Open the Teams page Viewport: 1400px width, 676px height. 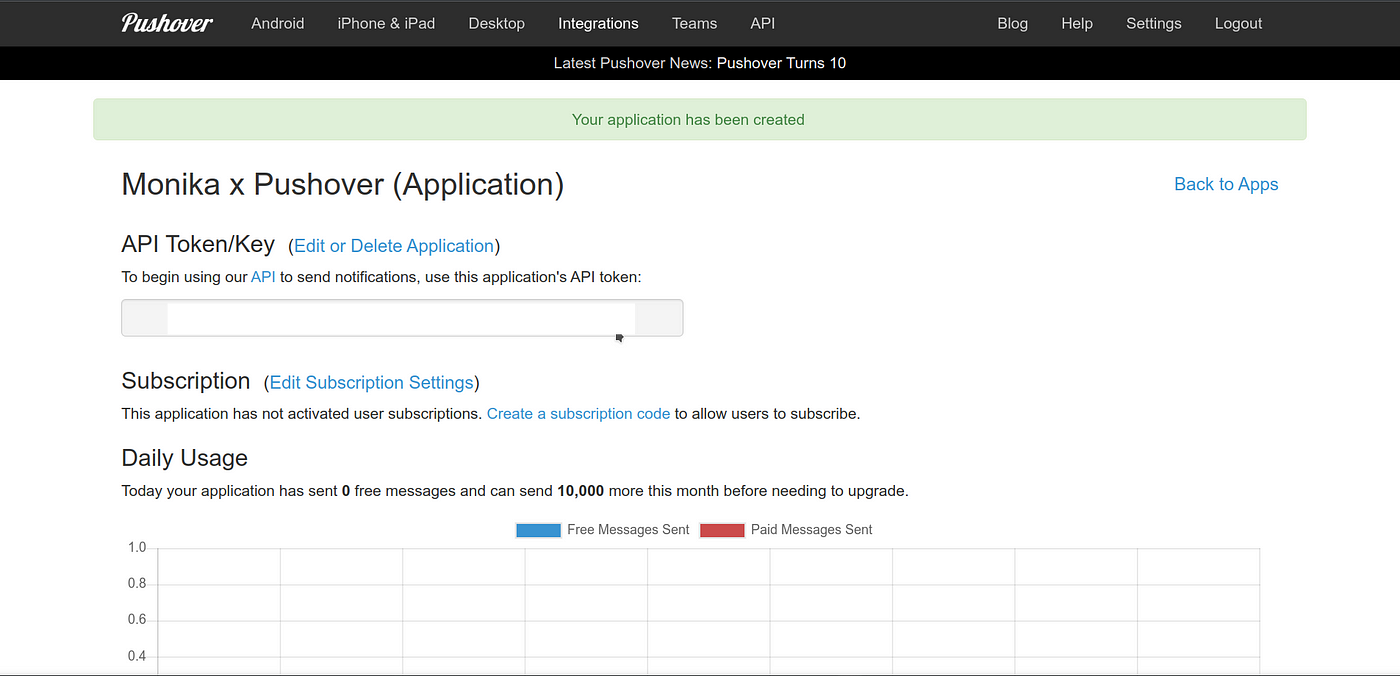694,23
